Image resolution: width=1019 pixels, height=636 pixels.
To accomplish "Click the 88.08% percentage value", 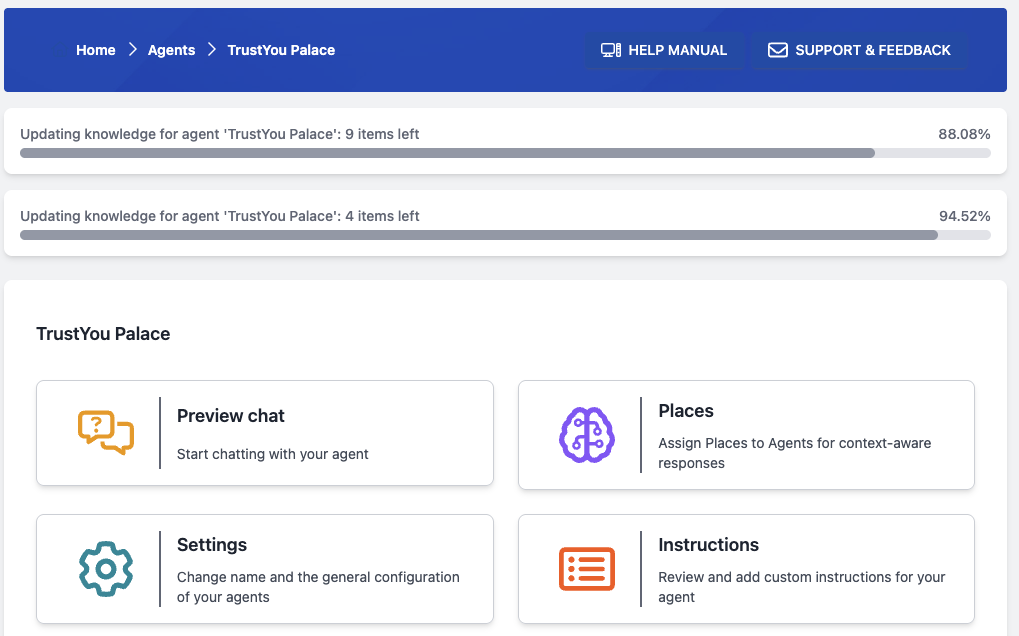I will point(964,134).
